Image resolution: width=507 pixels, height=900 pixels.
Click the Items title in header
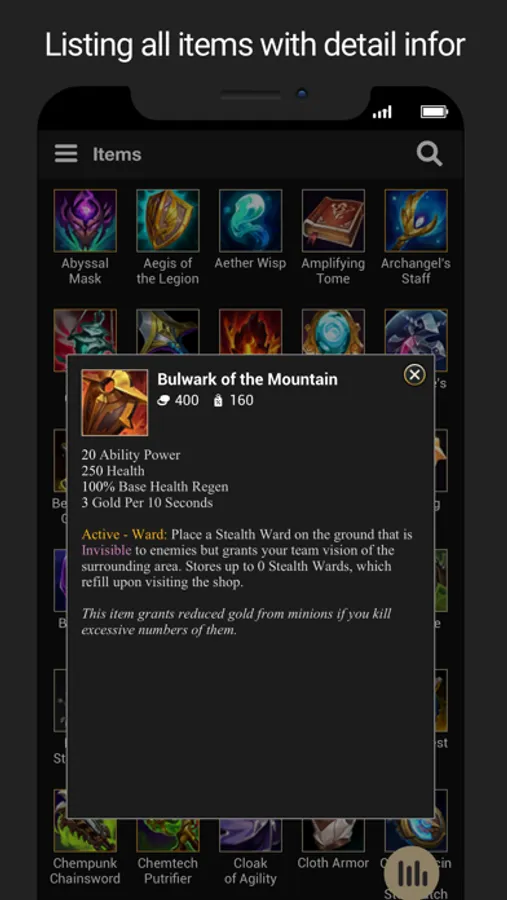[x=117, y=154]
